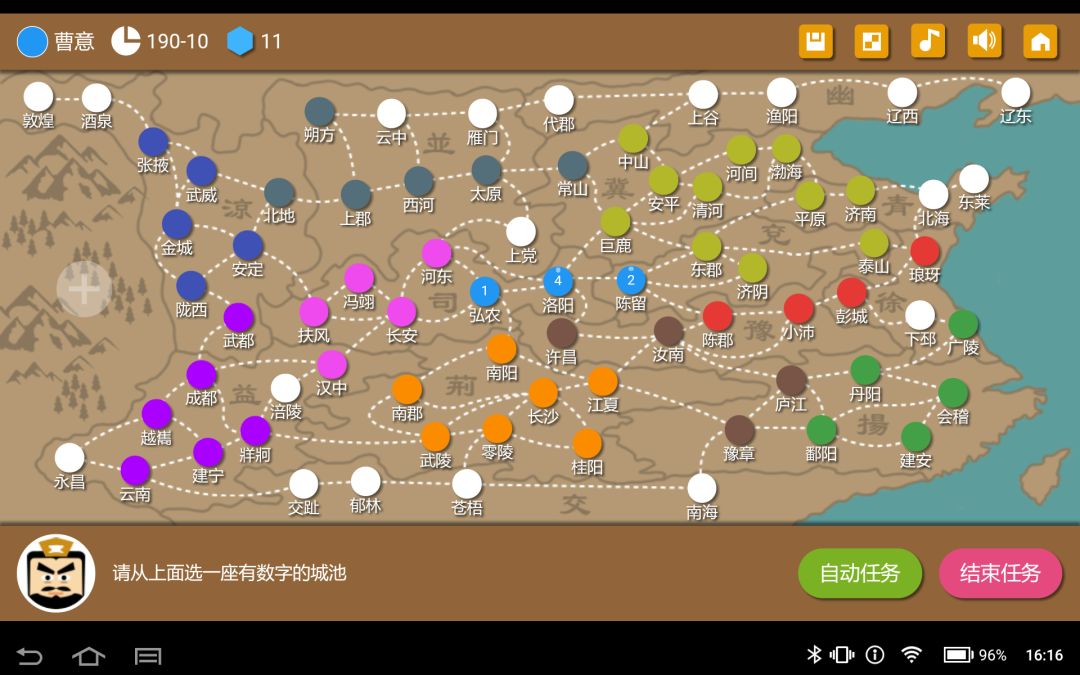This screenshot has width=1080, height=675.
Task: Select the white 北海 city node
Action: click(934, 194)
